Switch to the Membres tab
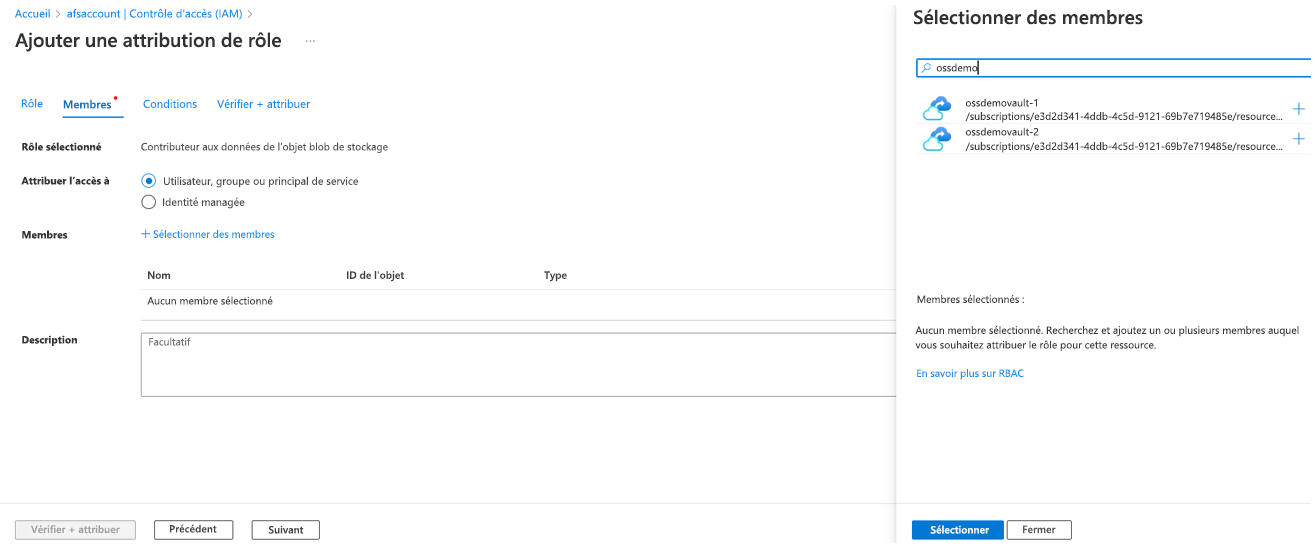Image resolution: width=1315 pixels, height=554 pixels. click(87, 105)
